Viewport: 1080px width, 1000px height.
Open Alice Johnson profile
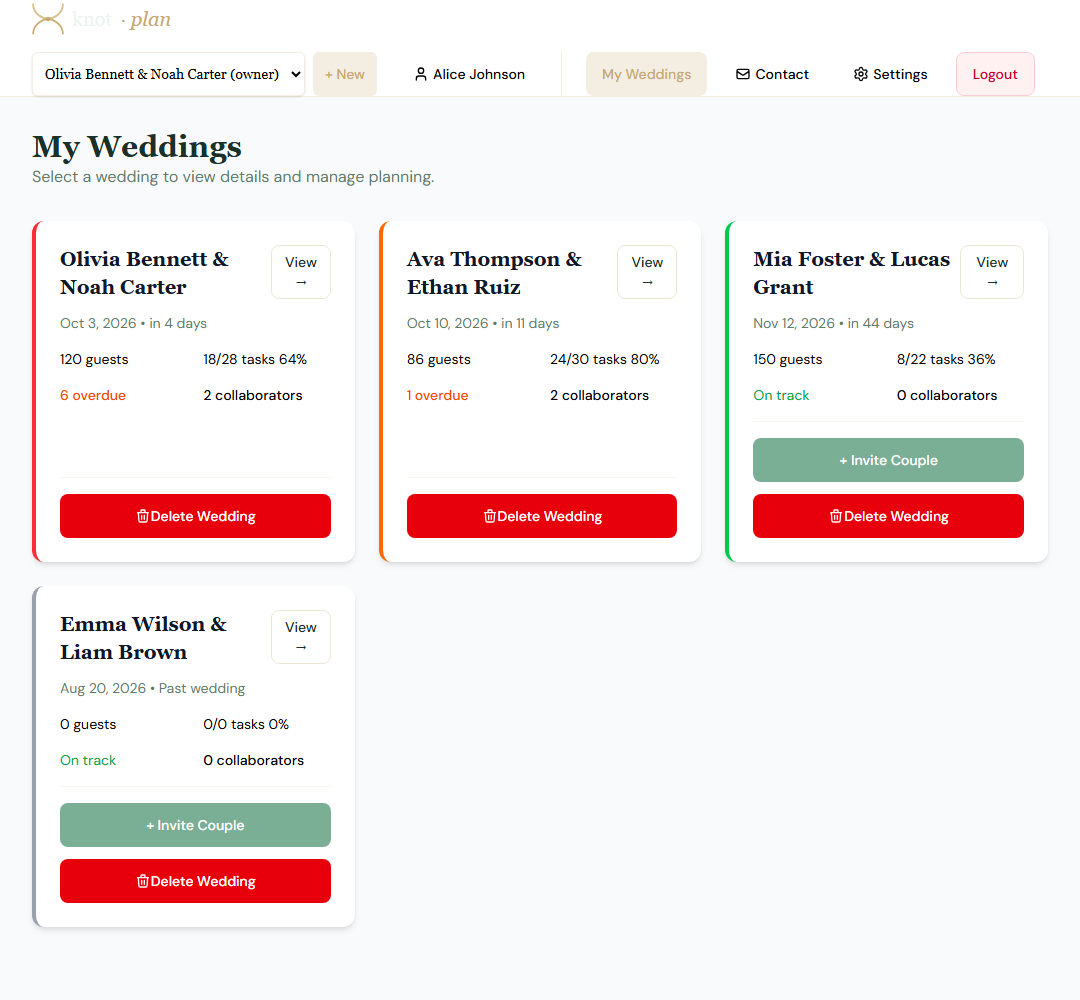470,74
